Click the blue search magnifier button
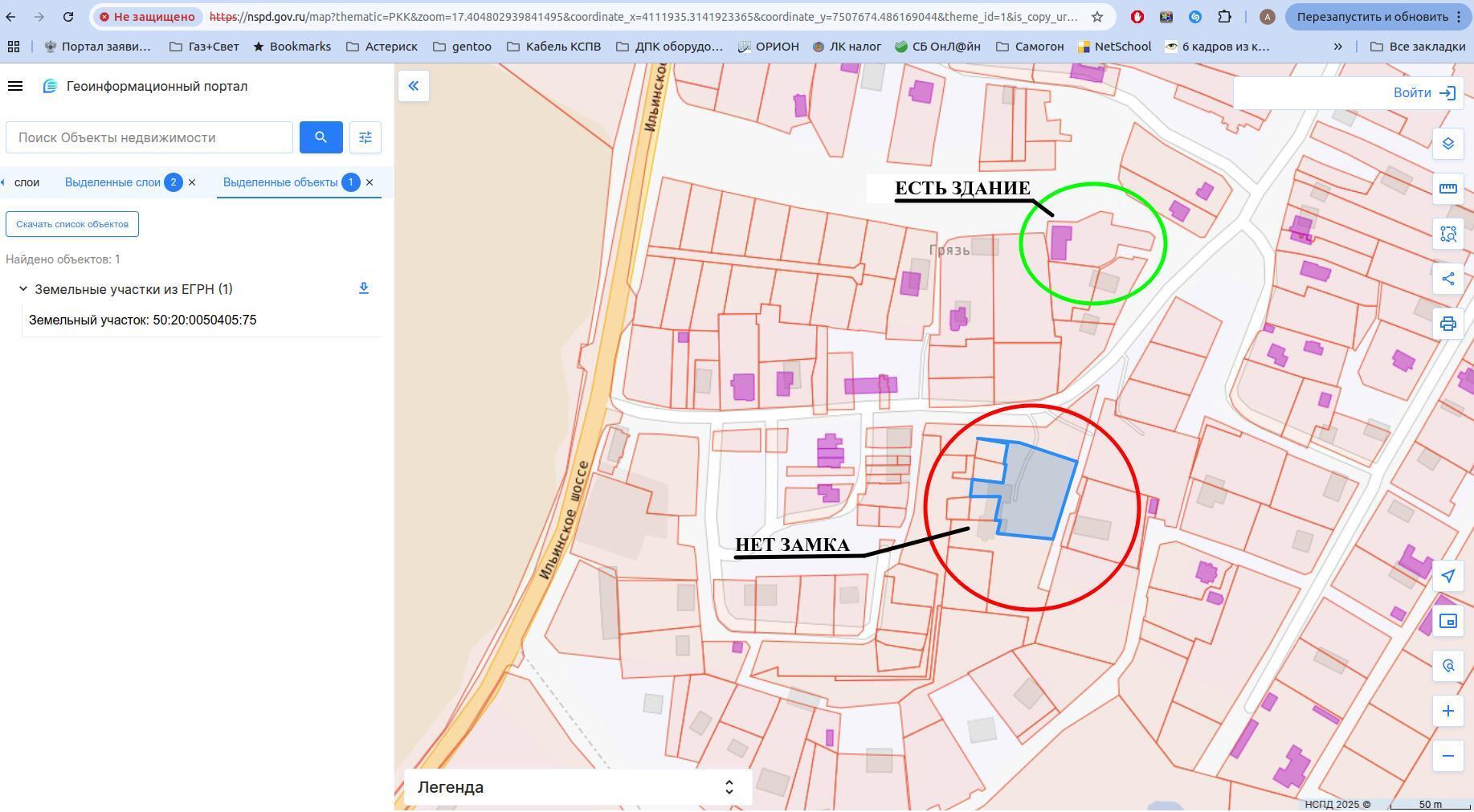Image resolution: width=1474 pixels, height=812 pixels. [321, 137]
